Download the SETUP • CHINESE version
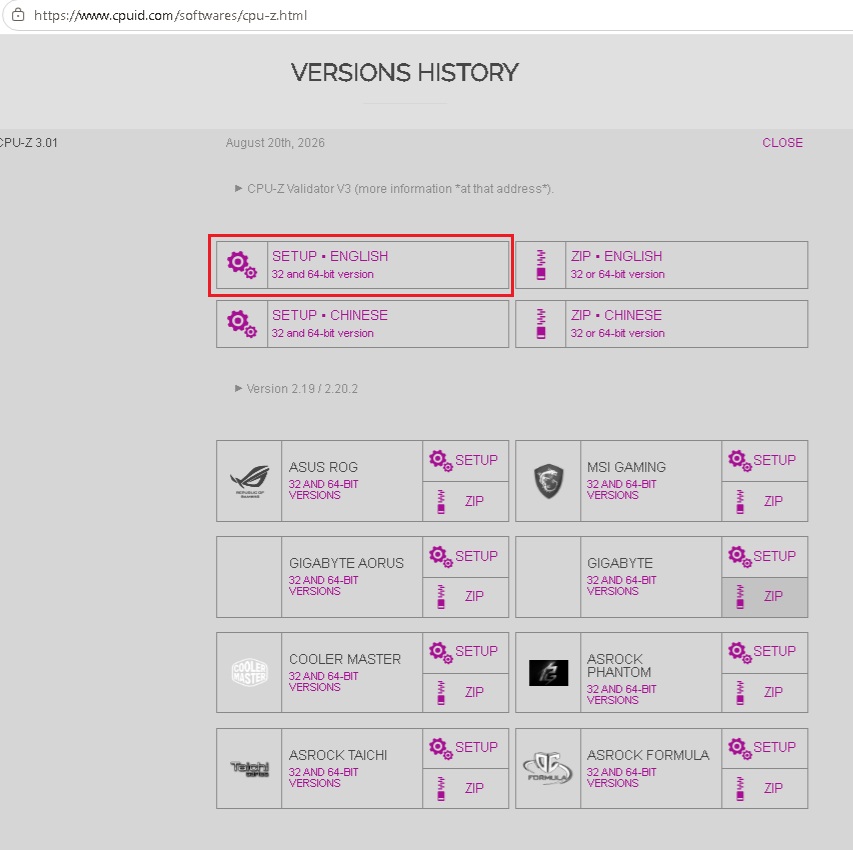853x850 pixels. (362, 324)
